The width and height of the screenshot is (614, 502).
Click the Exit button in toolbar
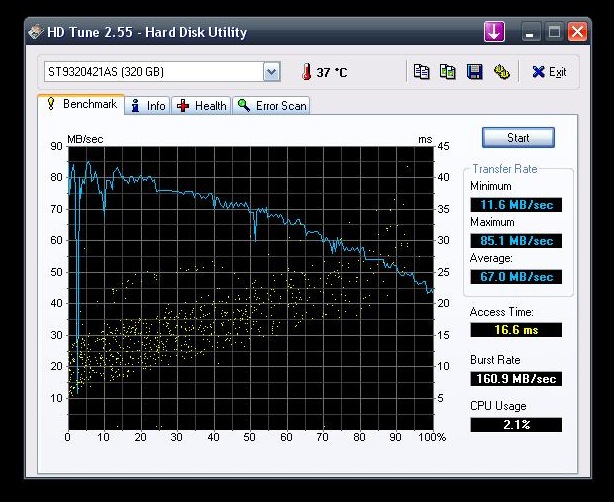click(x=549, y=72)
